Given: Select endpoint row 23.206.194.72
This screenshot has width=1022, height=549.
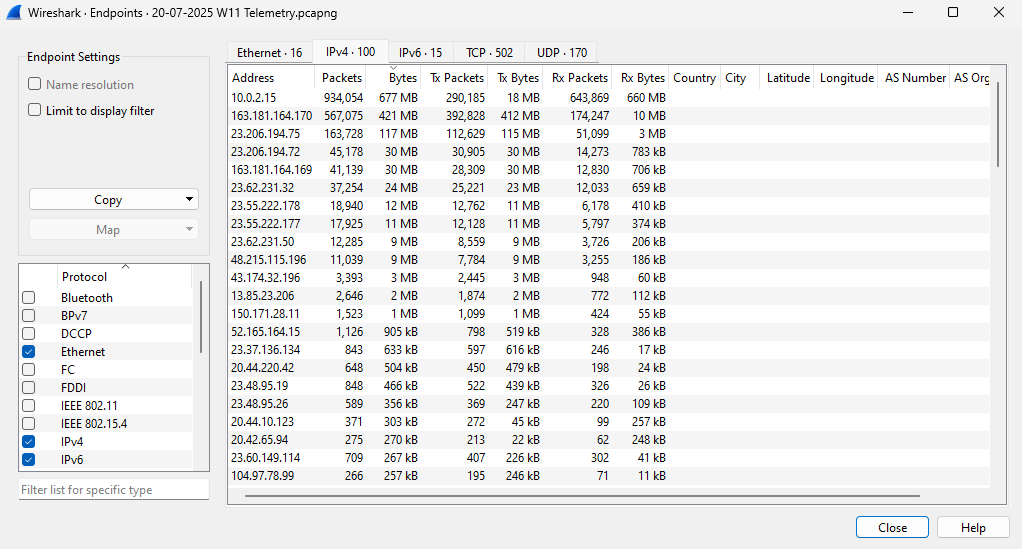Looking at the screenshot, I should tap(608, 152).
